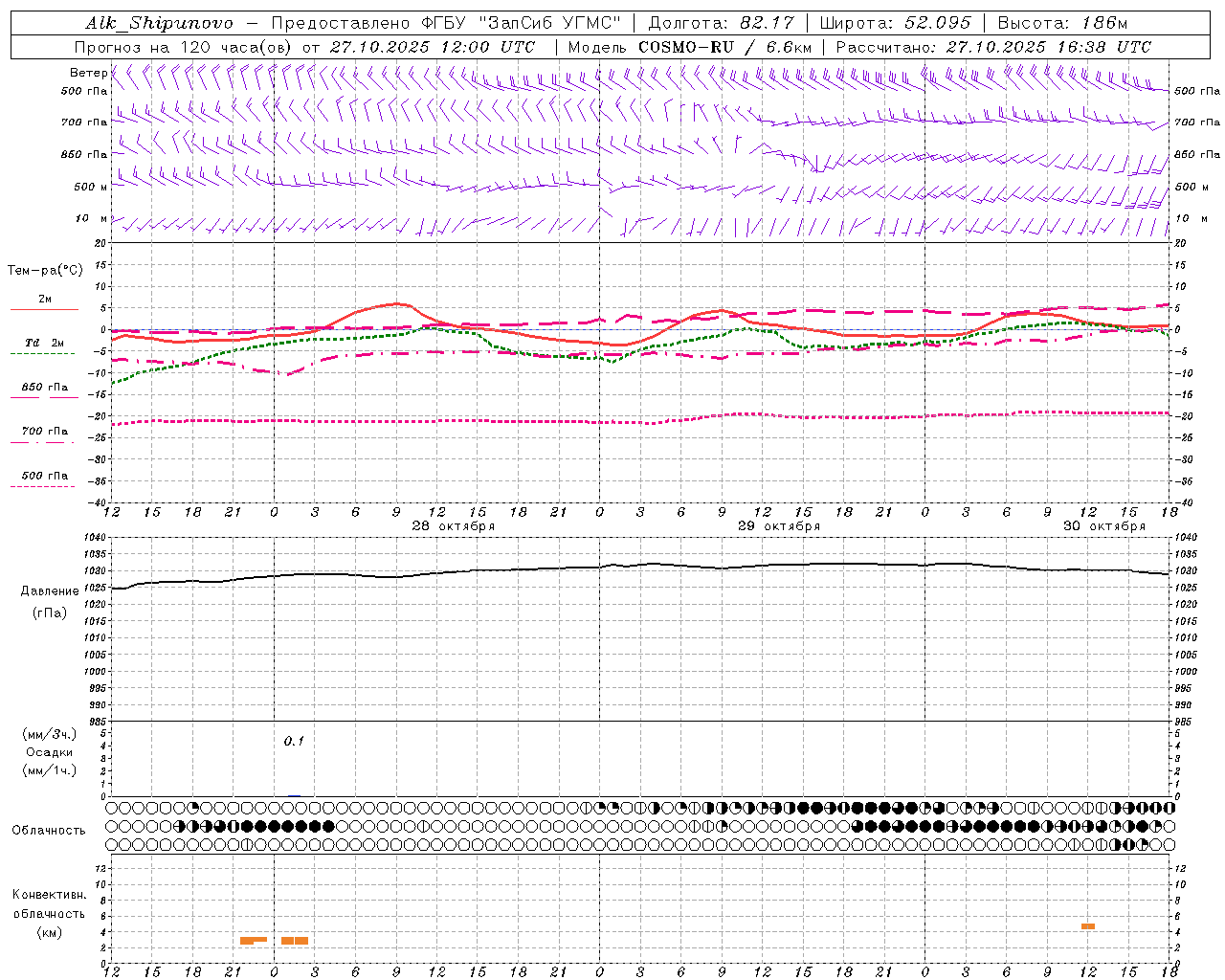This screenshot has width=1225, height=980.
Task: Click the (мм/3ч.) precipitation unit label
Action: (x=50, y=734)
